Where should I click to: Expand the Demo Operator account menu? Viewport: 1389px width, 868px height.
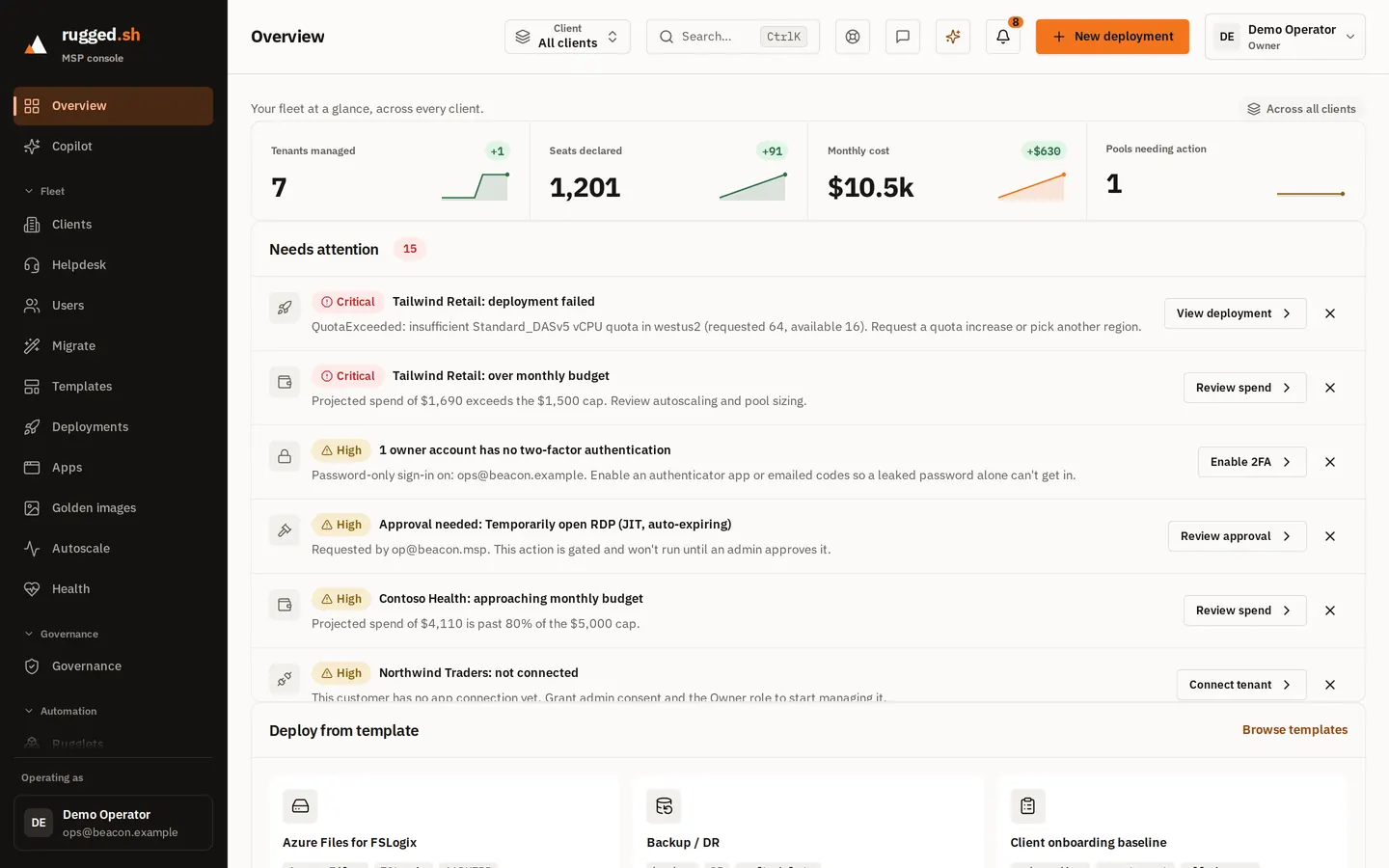click(x=1285, y=37)
